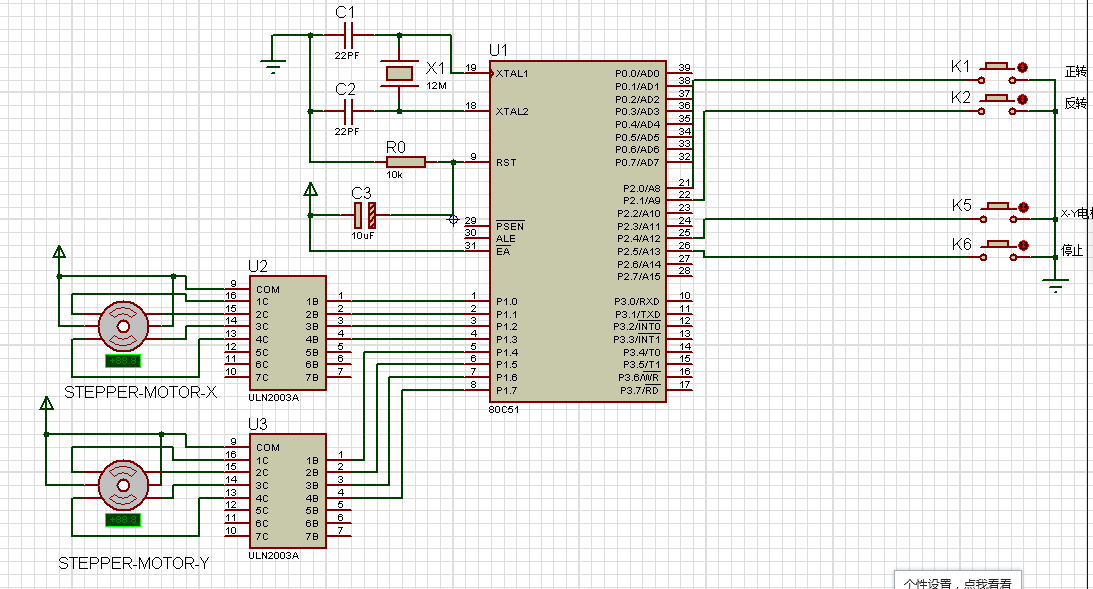Click the 正转 label beside K1
The width and height of the screenshot is (1093, 589).
[1076, 72]
